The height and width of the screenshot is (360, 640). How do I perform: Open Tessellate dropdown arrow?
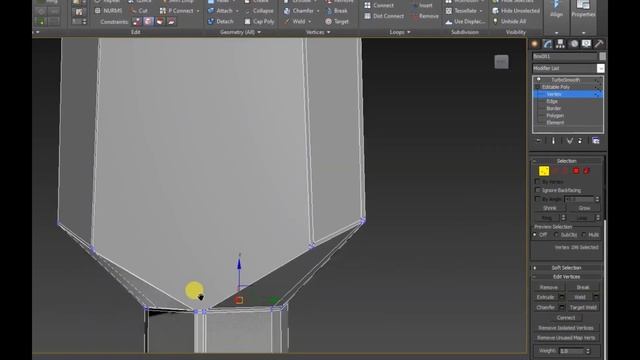481,11
